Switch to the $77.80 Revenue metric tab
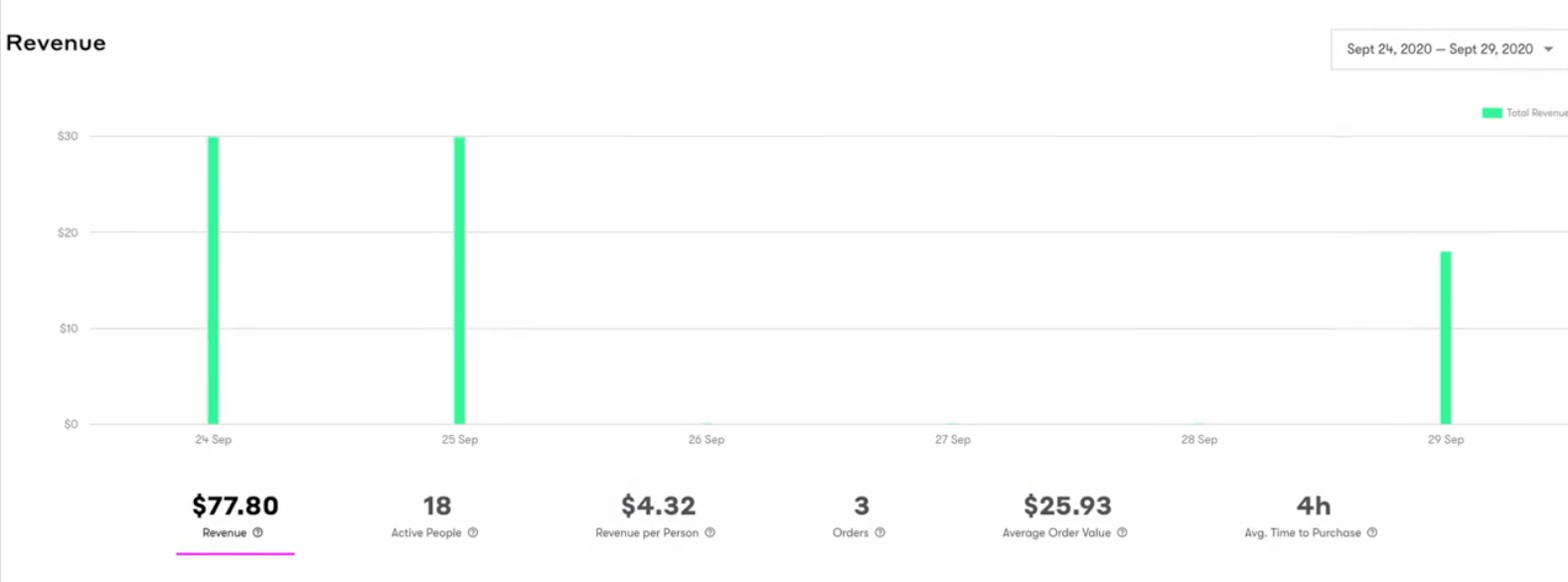This screenshot has width=1568, height=582. [235, 518]
